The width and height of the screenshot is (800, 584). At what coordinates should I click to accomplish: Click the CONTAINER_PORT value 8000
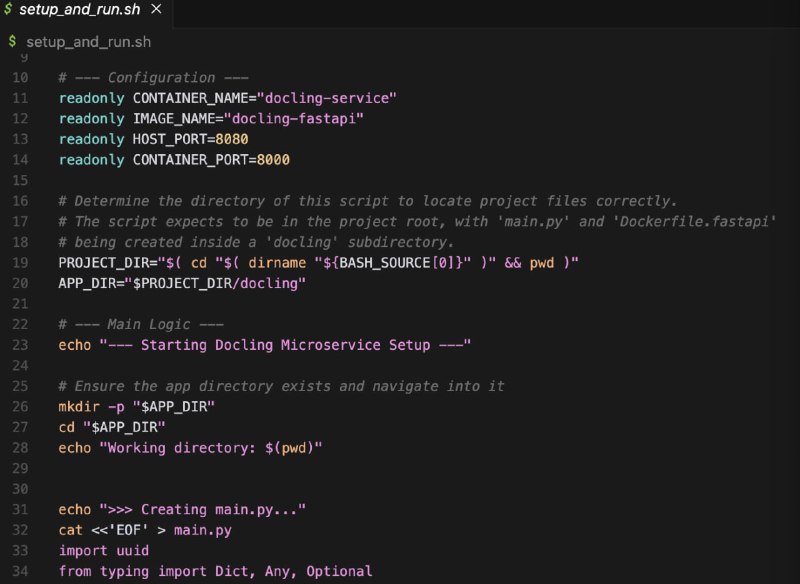click(273, 160)
